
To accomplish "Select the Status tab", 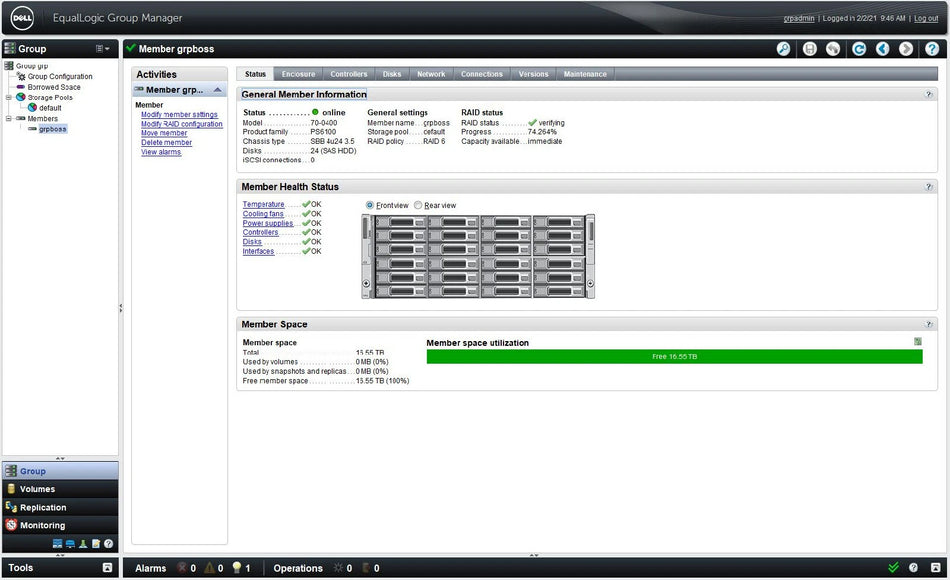I will [x=255, y=74].
